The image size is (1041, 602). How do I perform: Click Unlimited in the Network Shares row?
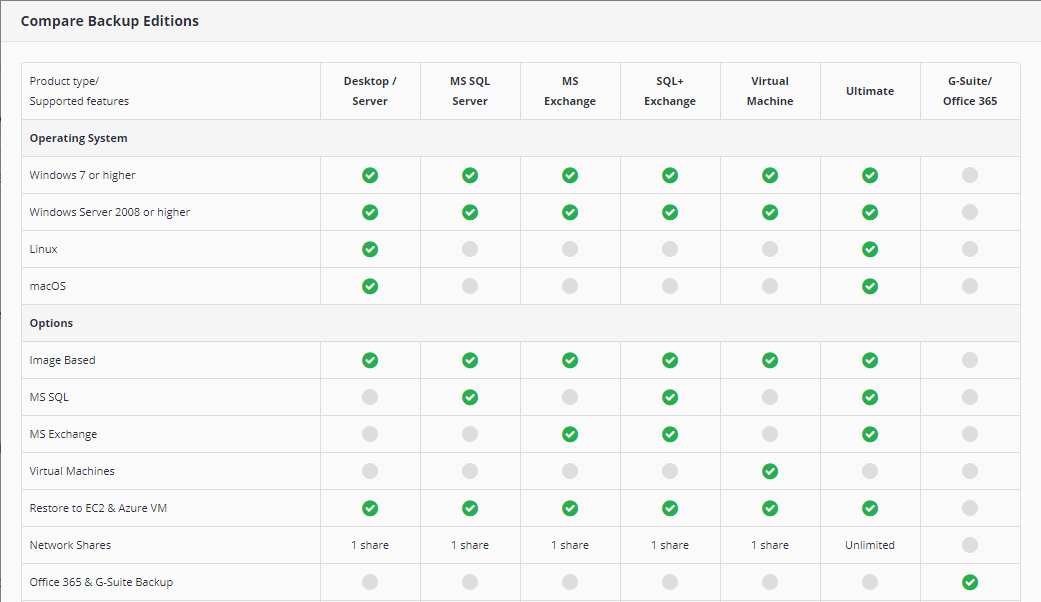click(870, 545)
